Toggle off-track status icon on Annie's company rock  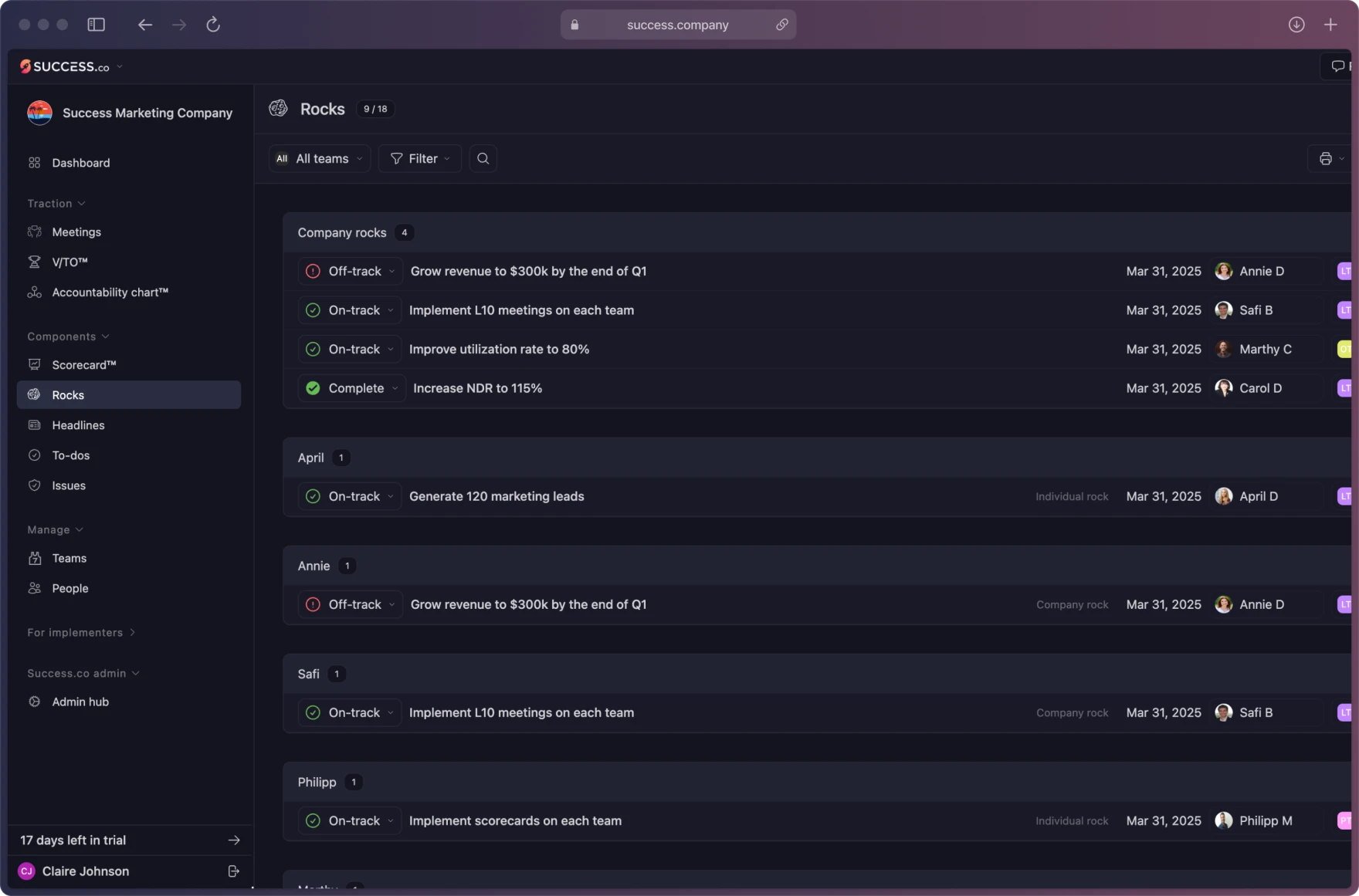pyautogui.click(x=313, y=604)
